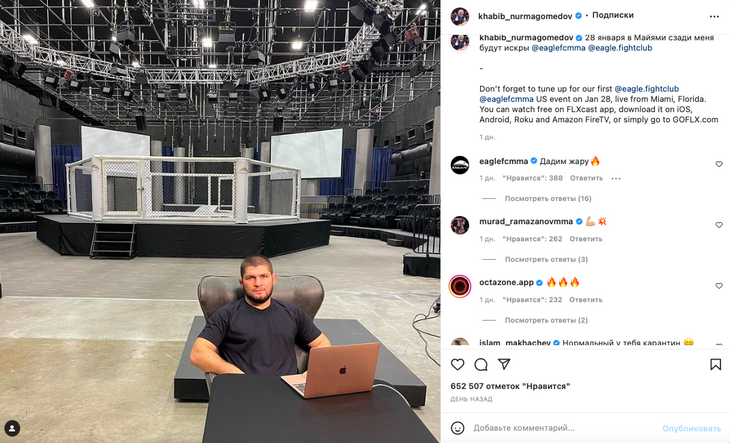Expand 3 replies under murad_ramazanovmma comment
Viewport: 730px width, 443px height.
[546, 260]
